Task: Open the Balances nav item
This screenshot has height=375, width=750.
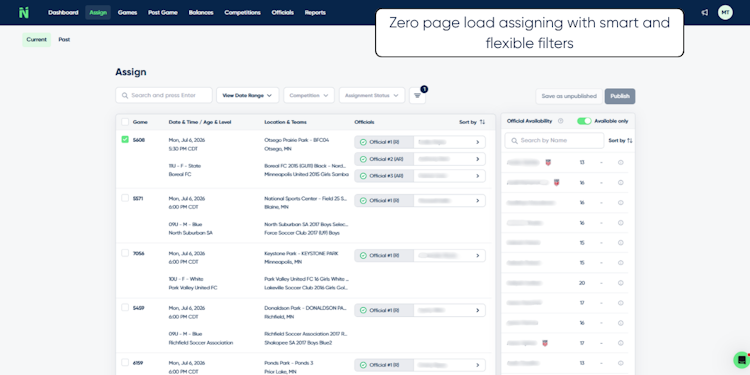Action: (x=201, y=12)
